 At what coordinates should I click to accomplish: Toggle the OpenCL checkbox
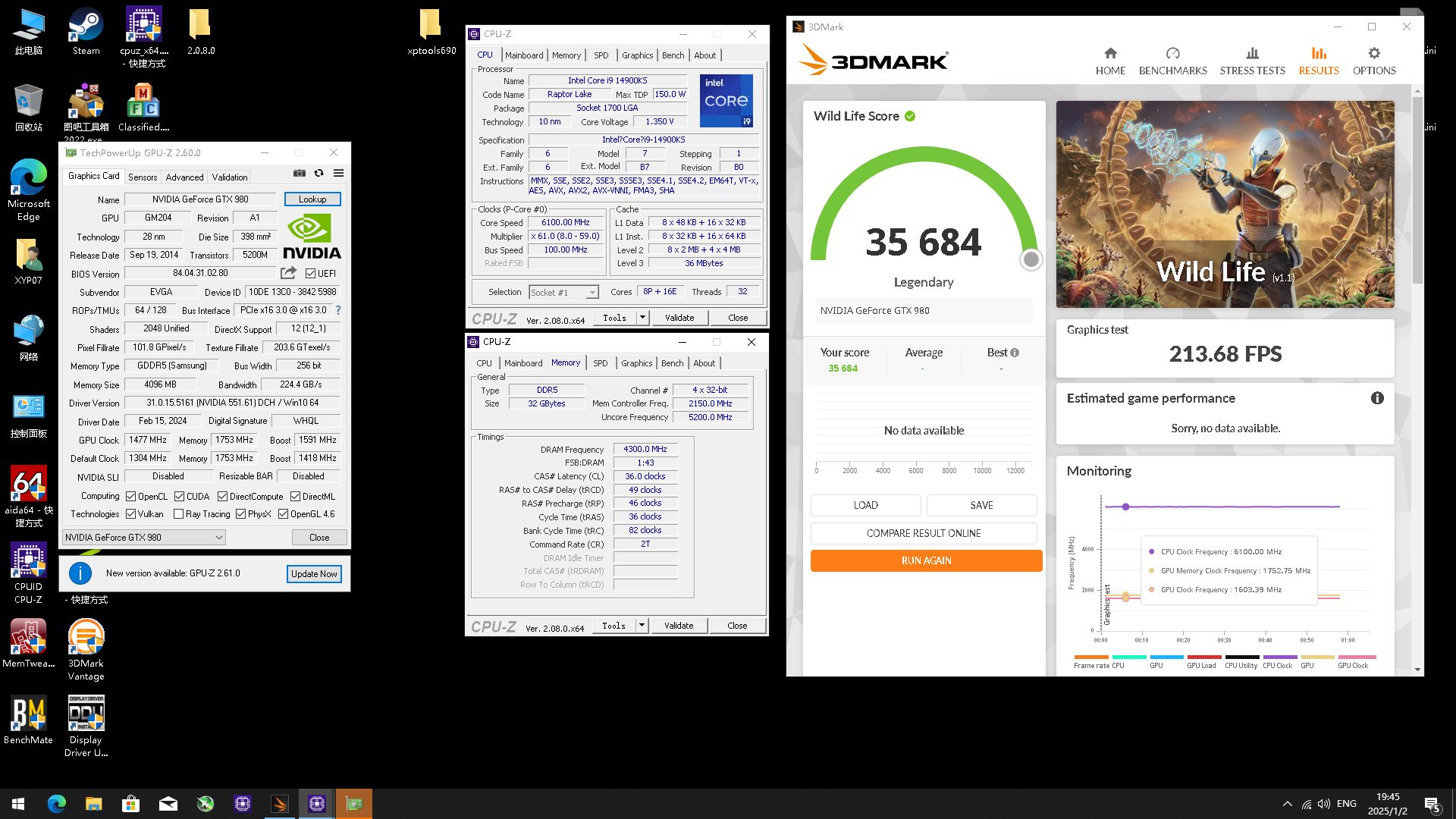coord(130,497)
